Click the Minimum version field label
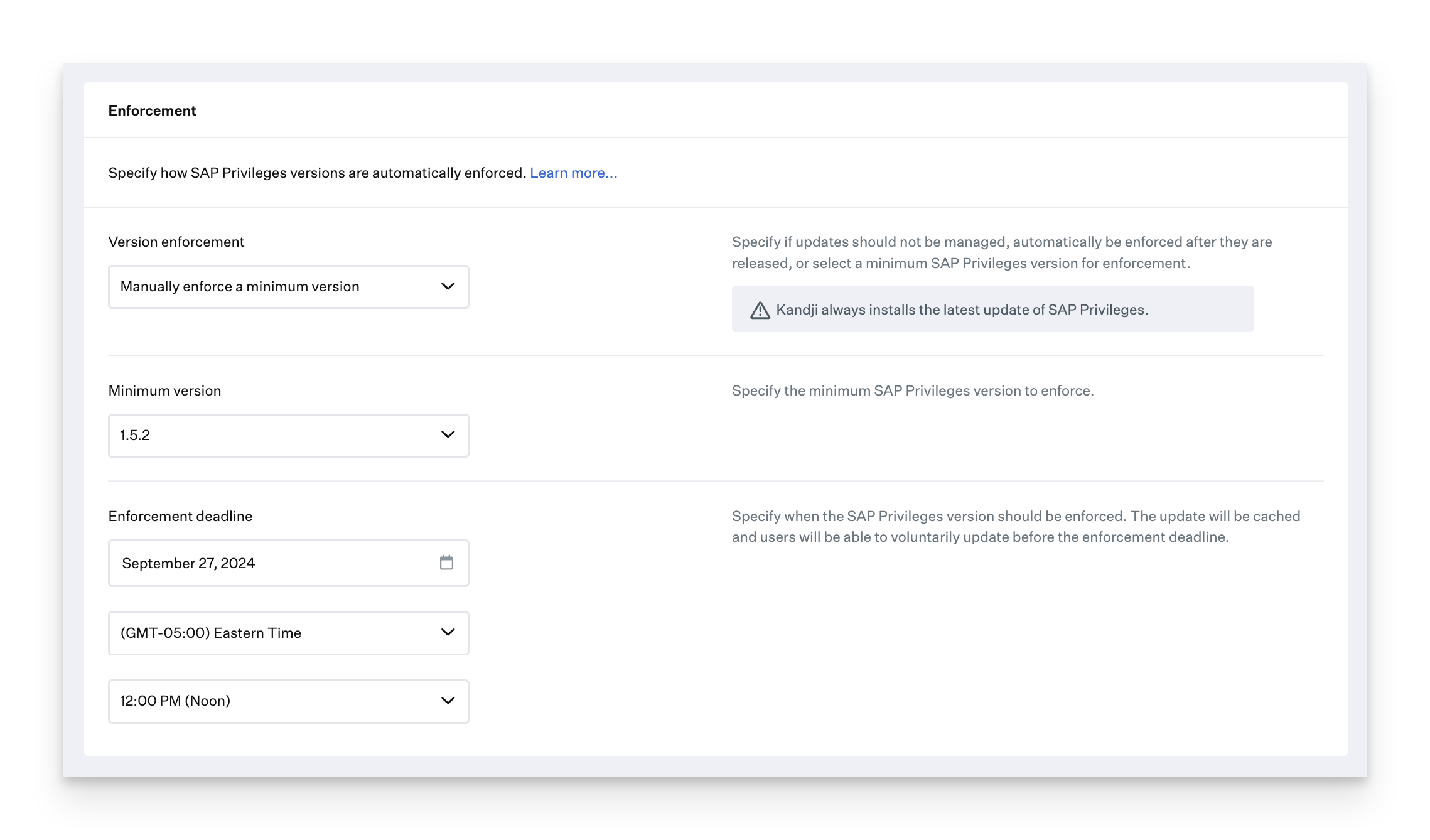This screenshot has width=1430, height=840. click(x=164, y=390)
